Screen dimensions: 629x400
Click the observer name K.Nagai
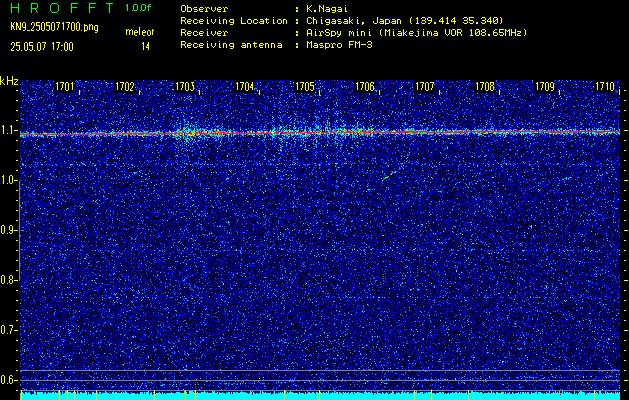pyautogui.click(x=325, y=9)
